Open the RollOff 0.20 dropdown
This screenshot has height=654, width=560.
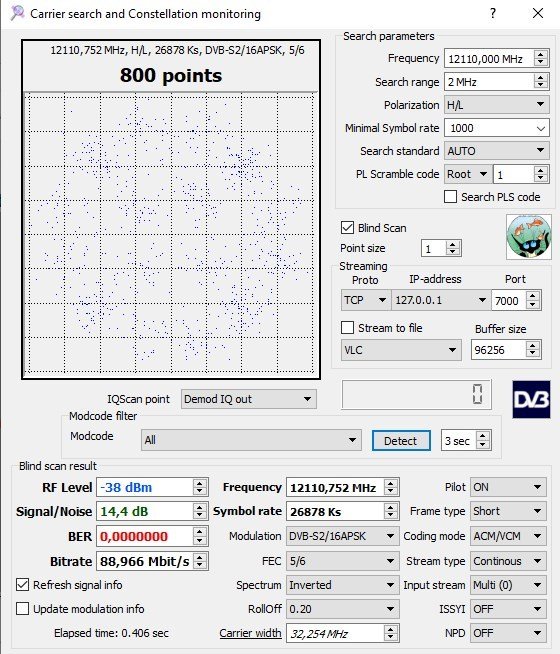(x=343, y=609)
